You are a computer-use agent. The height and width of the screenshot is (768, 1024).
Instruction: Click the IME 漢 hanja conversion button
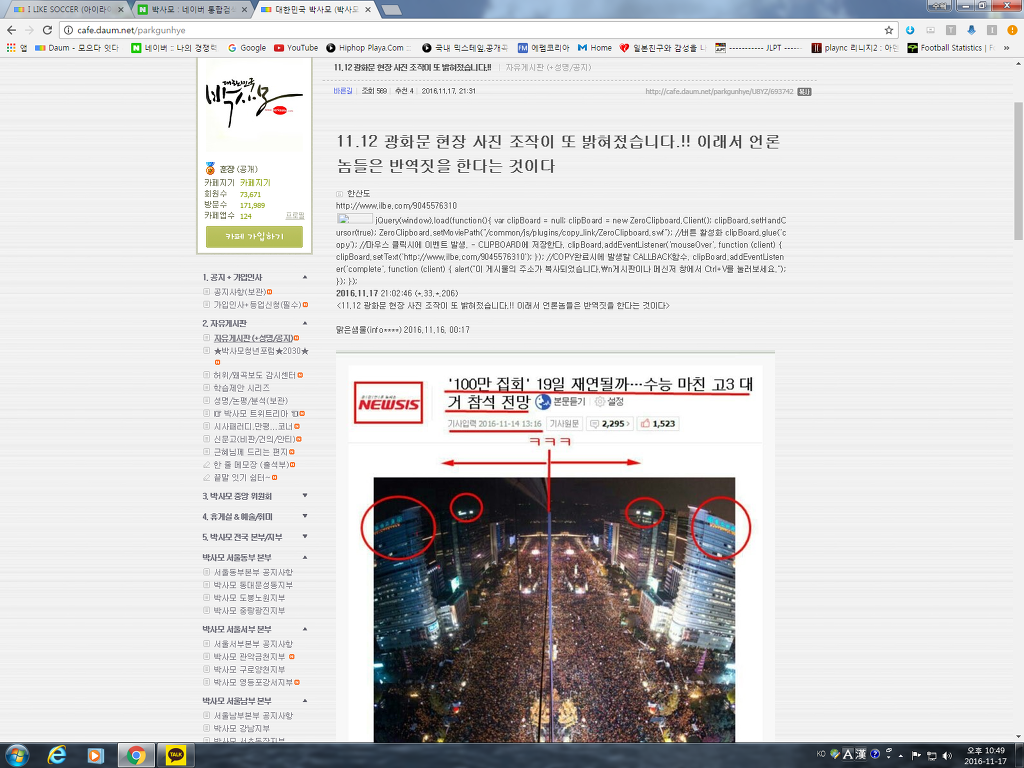861,754
